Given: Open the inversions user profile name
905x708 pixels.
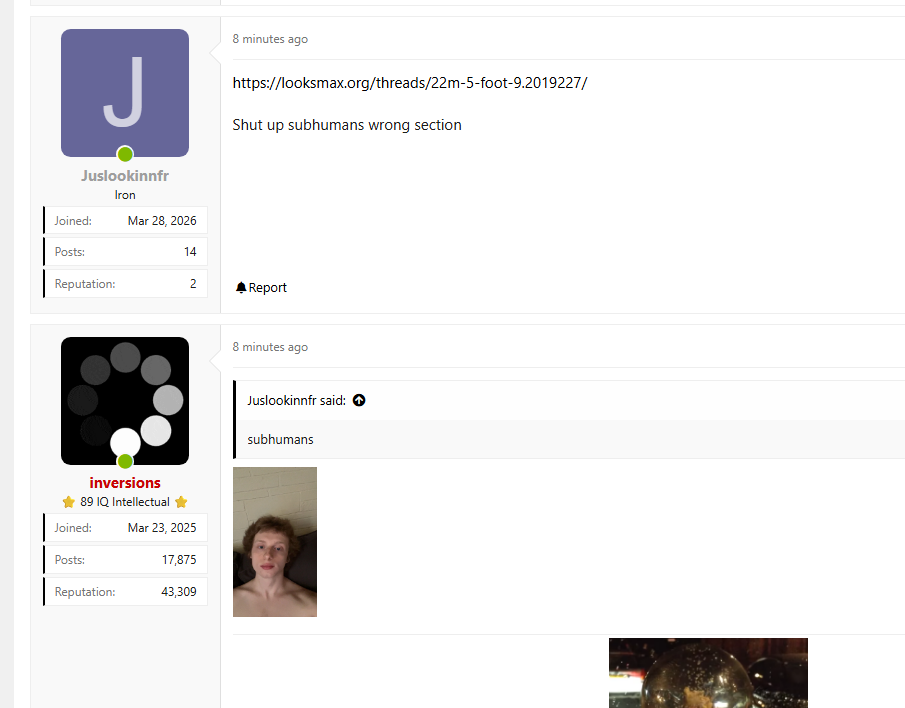Looking at the screenshot, I should [x=125, y=483].
